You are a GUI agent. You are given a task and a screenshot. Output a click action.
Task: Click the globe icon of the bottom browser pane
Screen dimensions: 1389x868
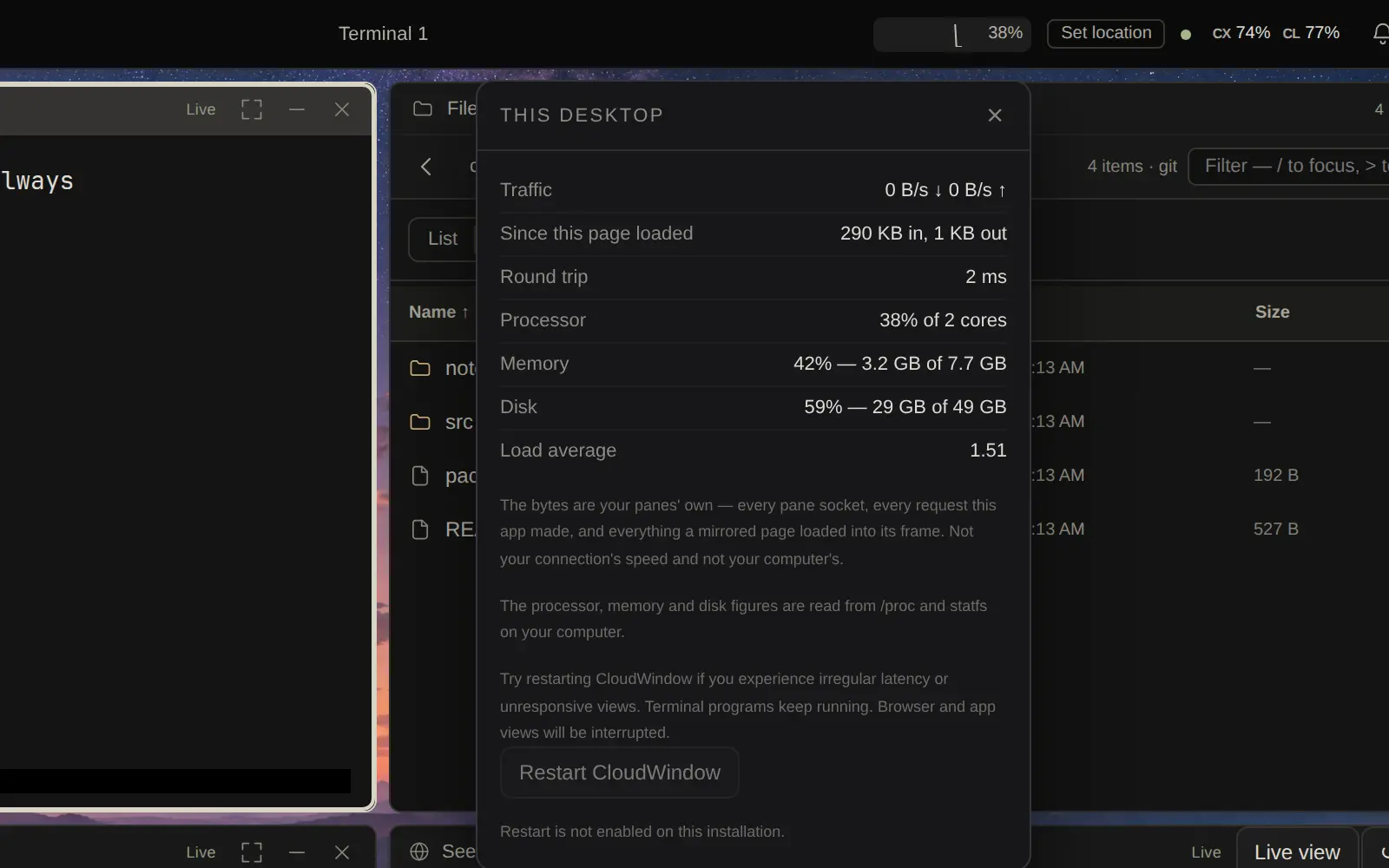click(x=419, y=852)
